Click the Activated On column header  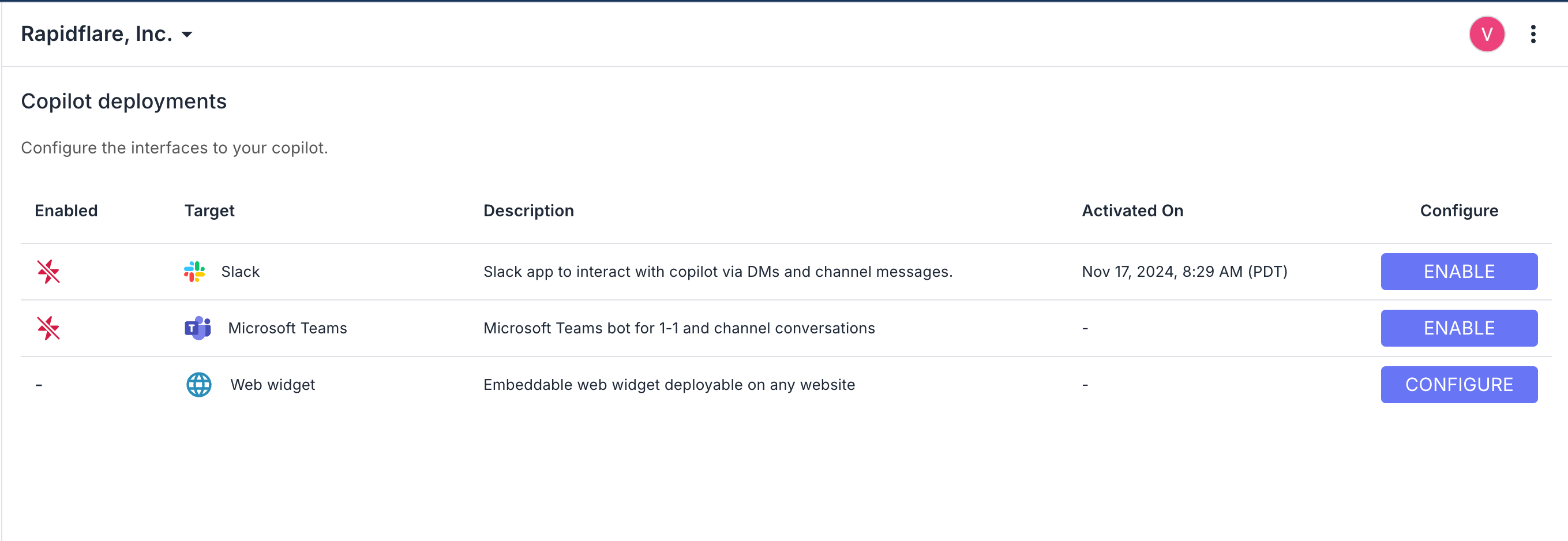1132,211
